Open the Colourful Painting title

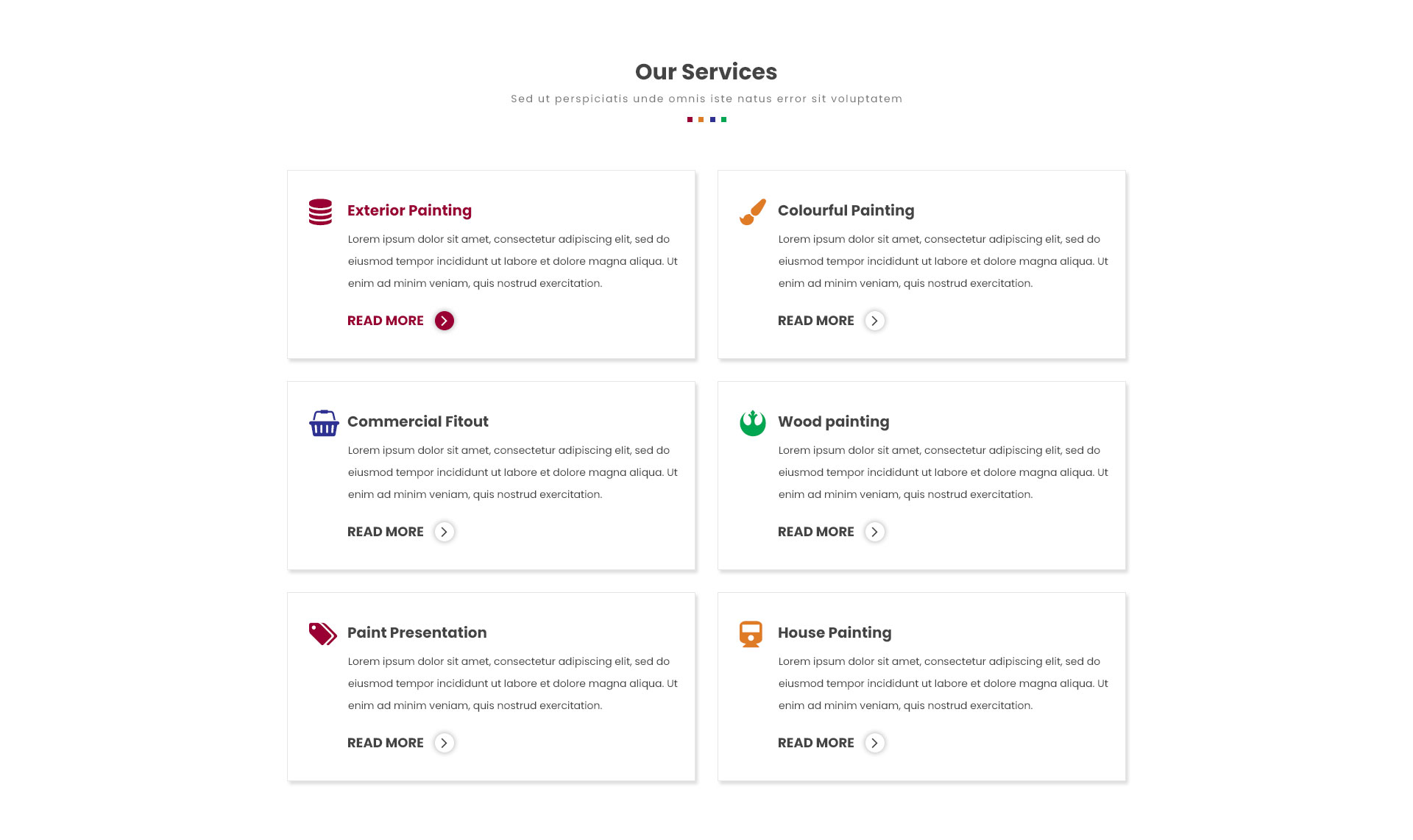pos(846,210)
